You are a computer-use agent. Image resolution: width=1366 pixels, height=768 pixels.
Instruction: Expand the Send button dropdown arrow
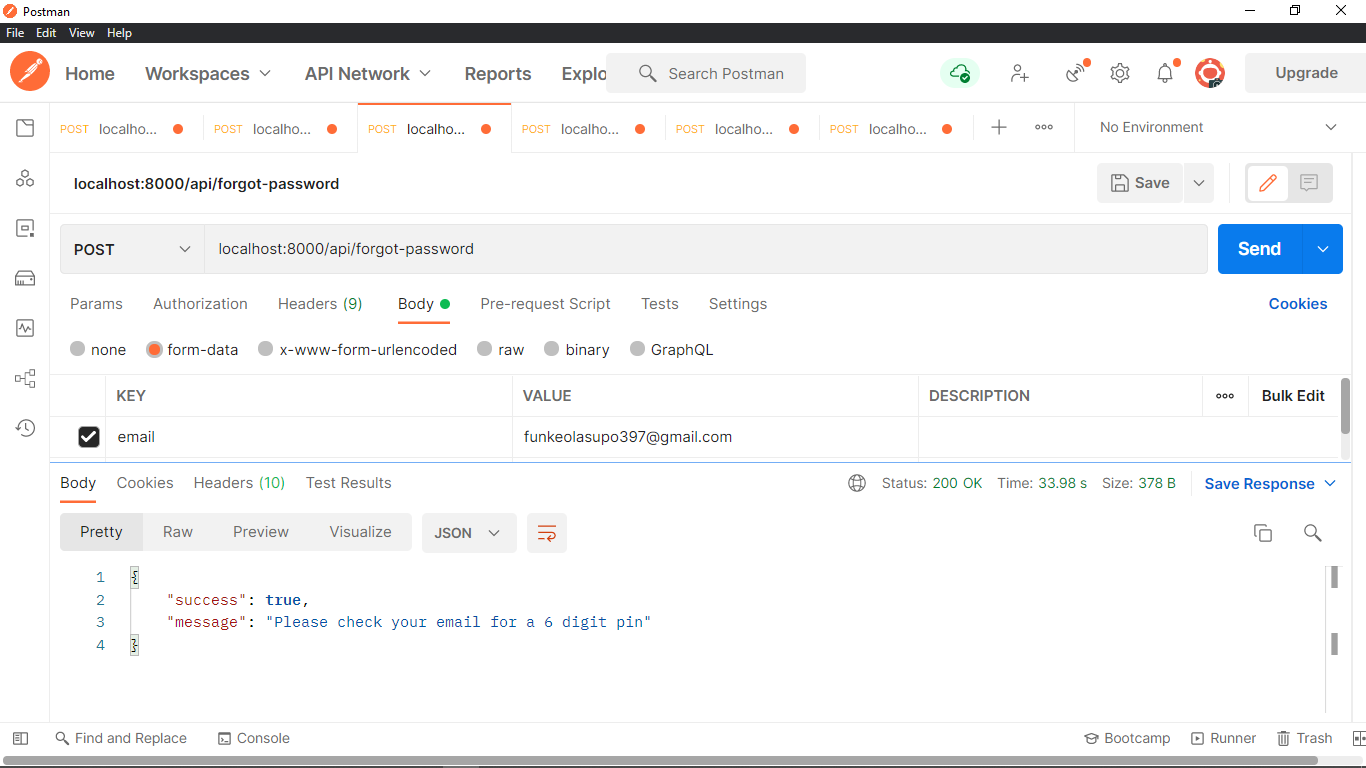1322,249
